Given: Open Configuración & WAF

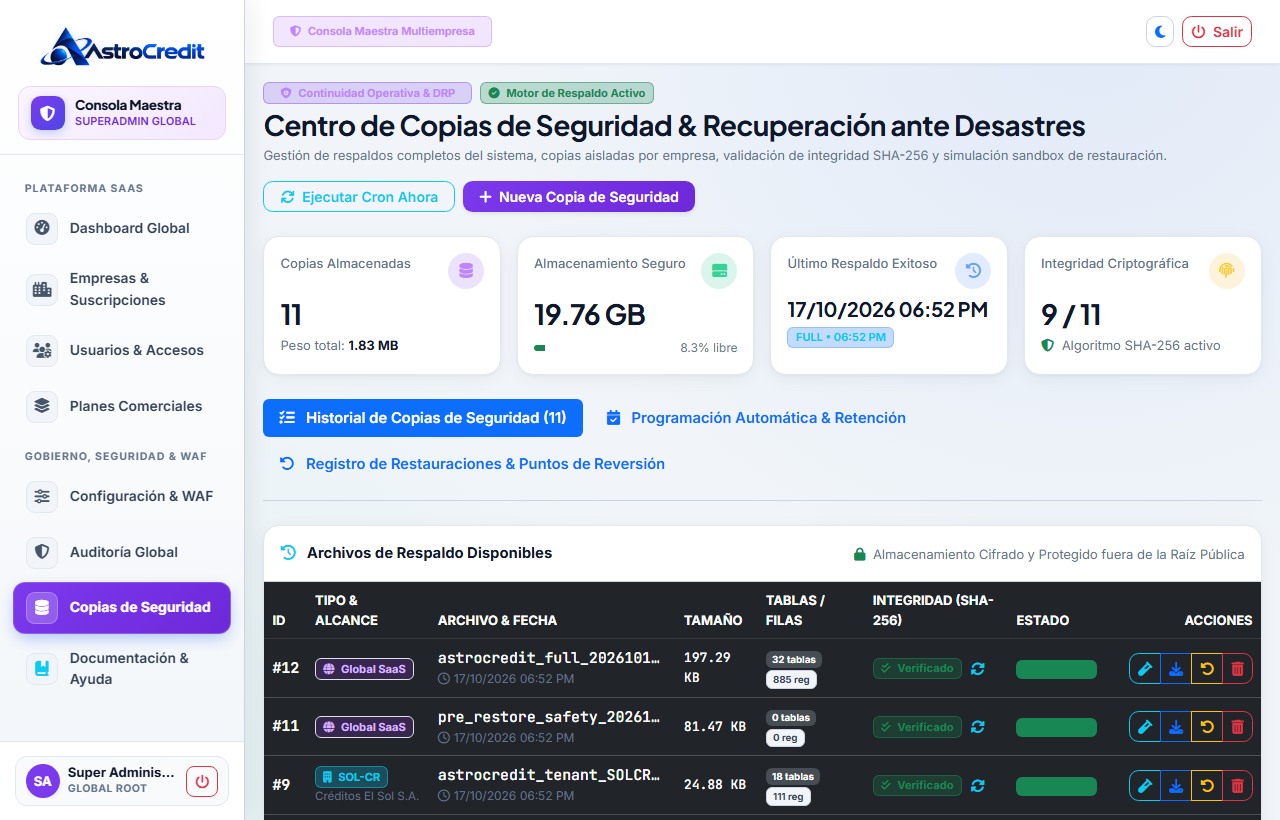Looking at the screenshot, I should 122,496.
